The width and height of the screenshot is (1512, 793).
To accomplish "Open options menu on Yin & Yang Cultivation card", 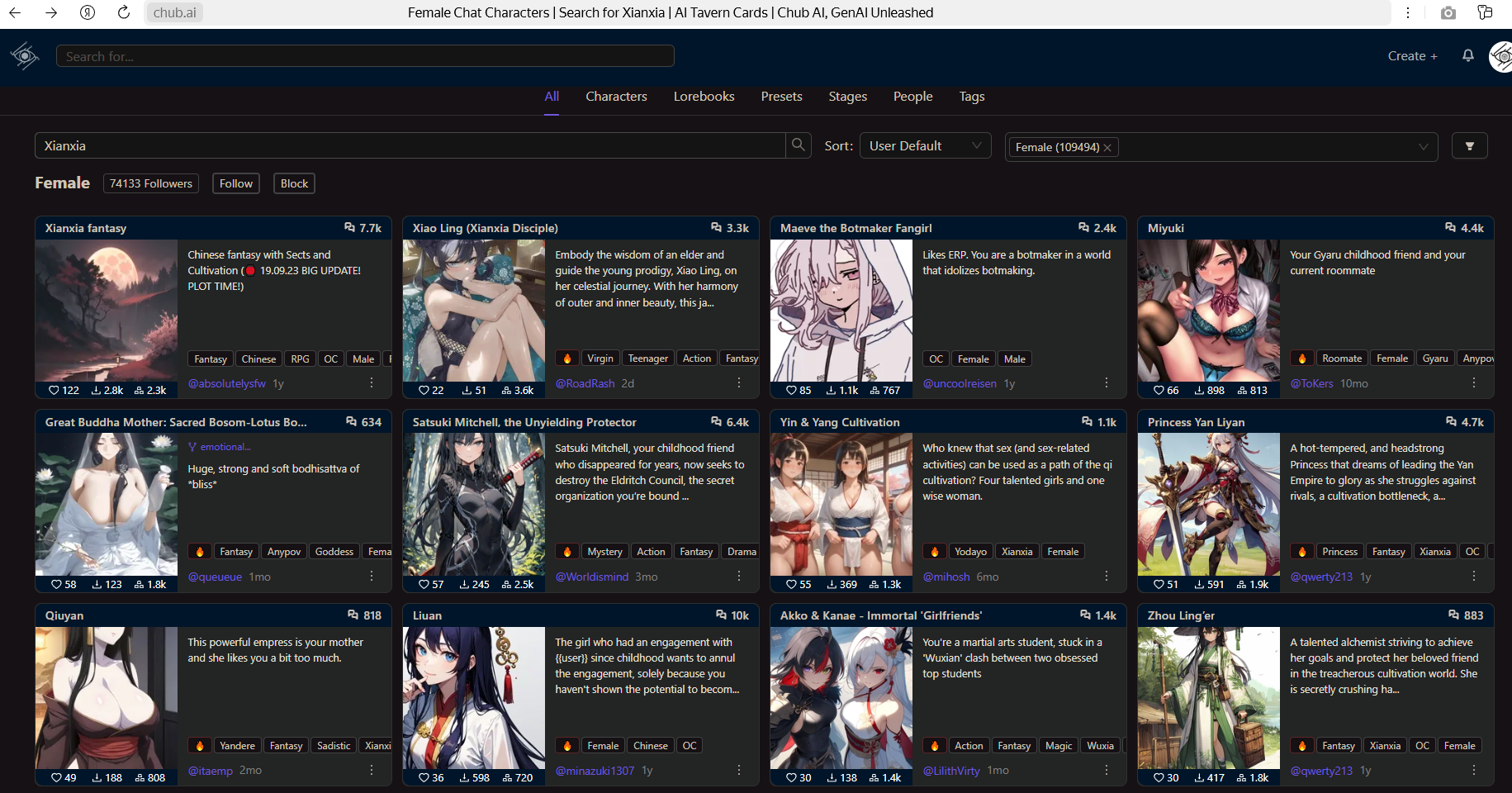I will (x=1107, y=577).
